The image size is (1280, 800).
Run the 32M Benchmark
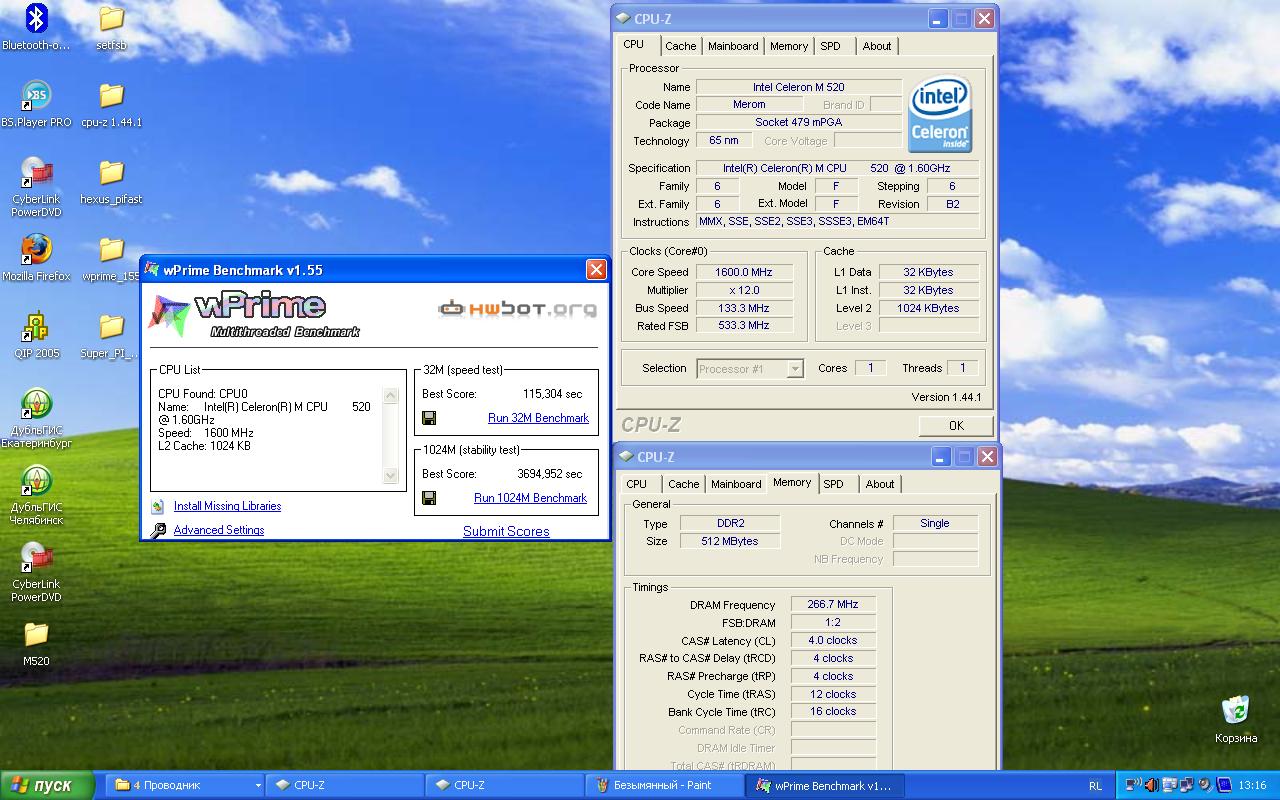[x=538, y=418]
